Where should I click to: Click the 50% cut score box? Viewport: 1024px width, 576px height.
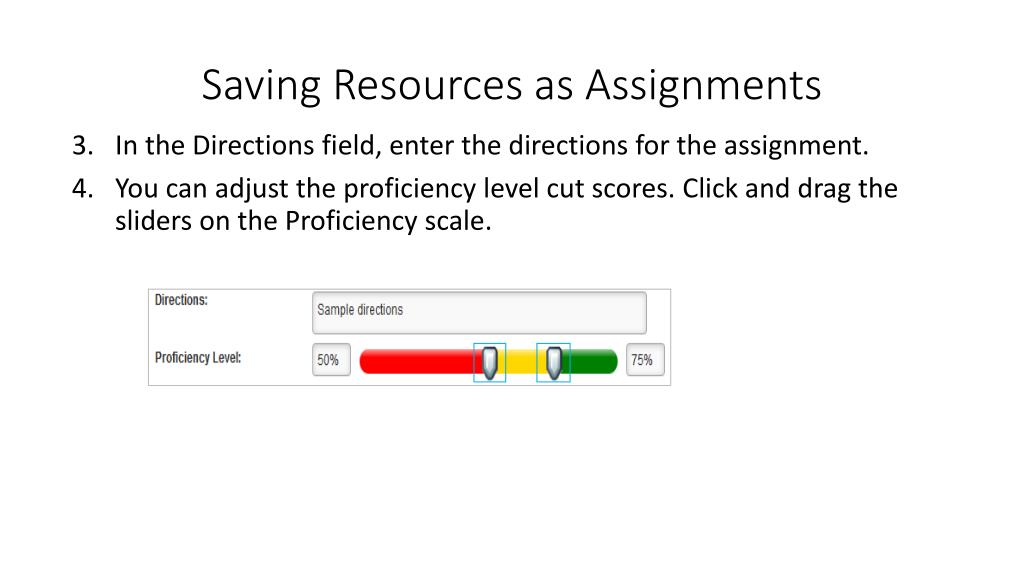pyautogui.click(x=331, y=360)
